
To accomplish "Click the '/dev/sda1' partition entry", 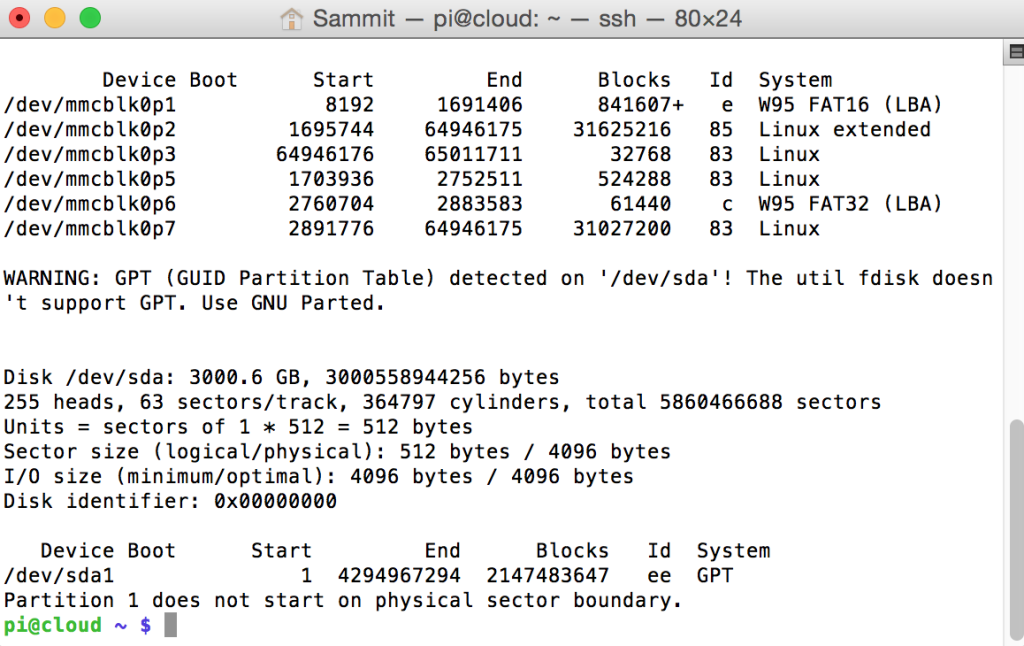I will click(x=59, y=575).
